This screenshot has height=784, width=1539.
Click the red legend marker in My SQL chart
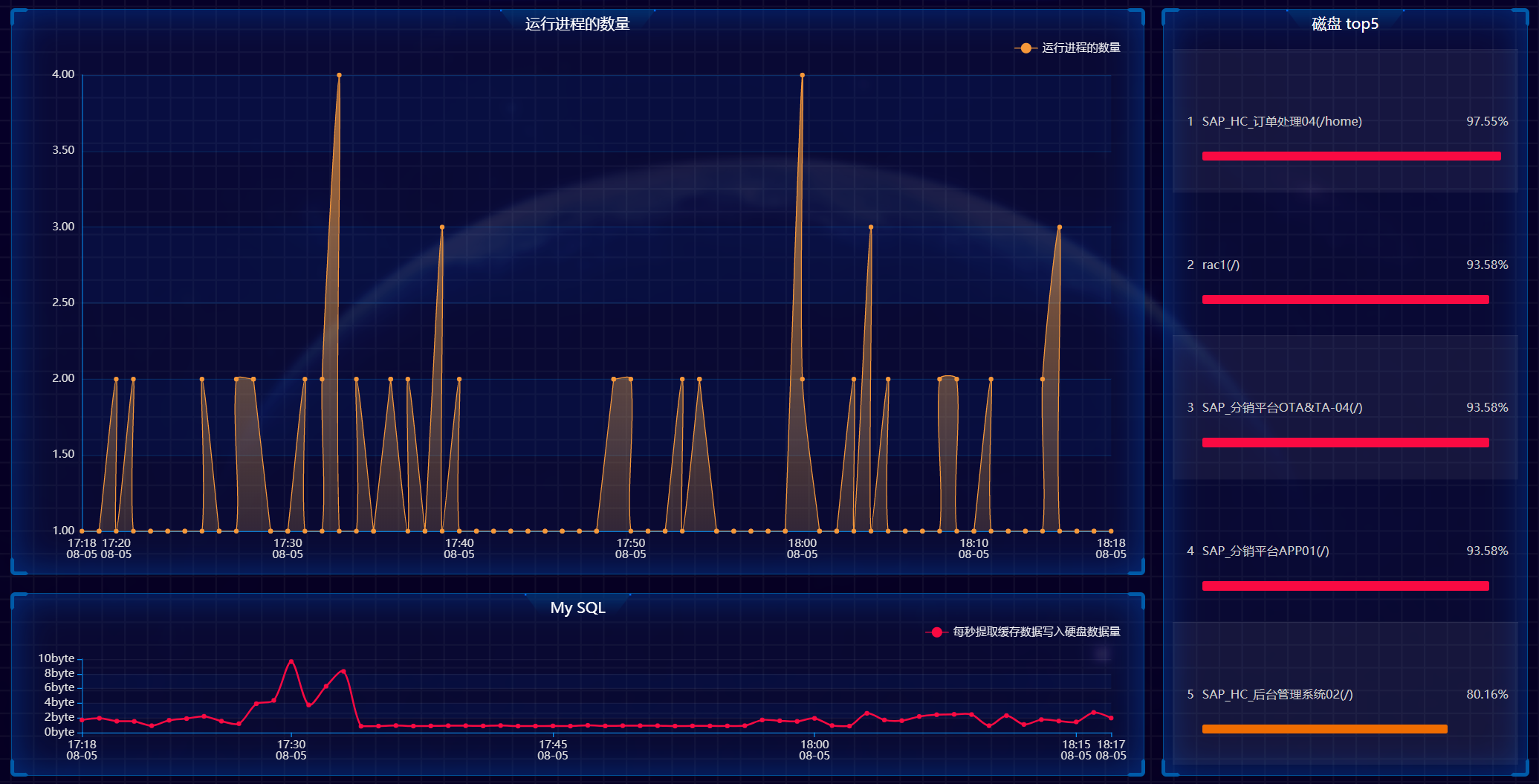tap(936, 632)
